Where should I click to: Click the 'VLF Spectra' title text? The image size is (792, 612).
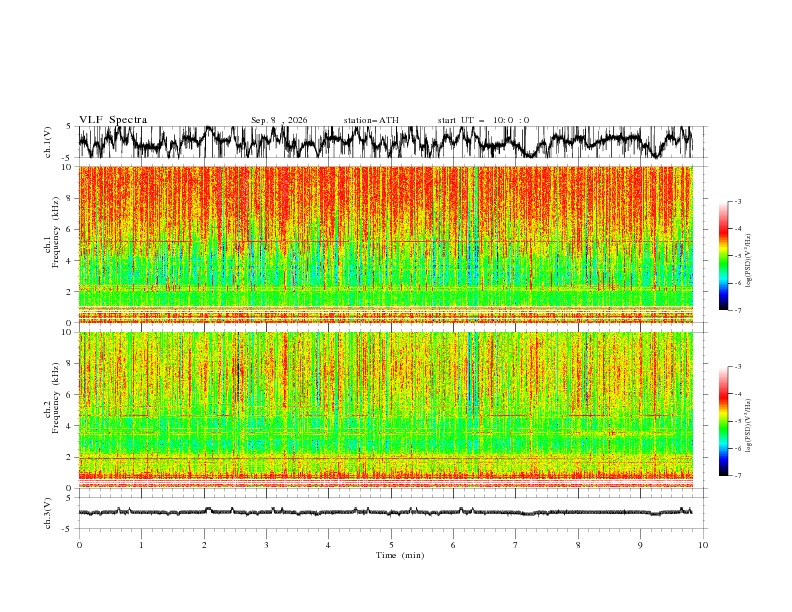click(x=113, y=120)
